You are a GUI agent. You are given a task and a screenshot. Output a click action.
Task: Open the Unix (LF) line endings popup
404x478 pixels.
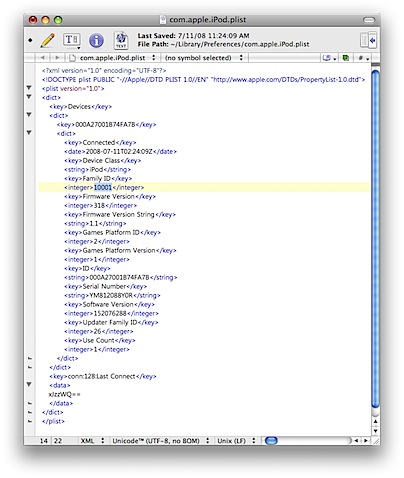pyautogui.click(x=236, y=441)
